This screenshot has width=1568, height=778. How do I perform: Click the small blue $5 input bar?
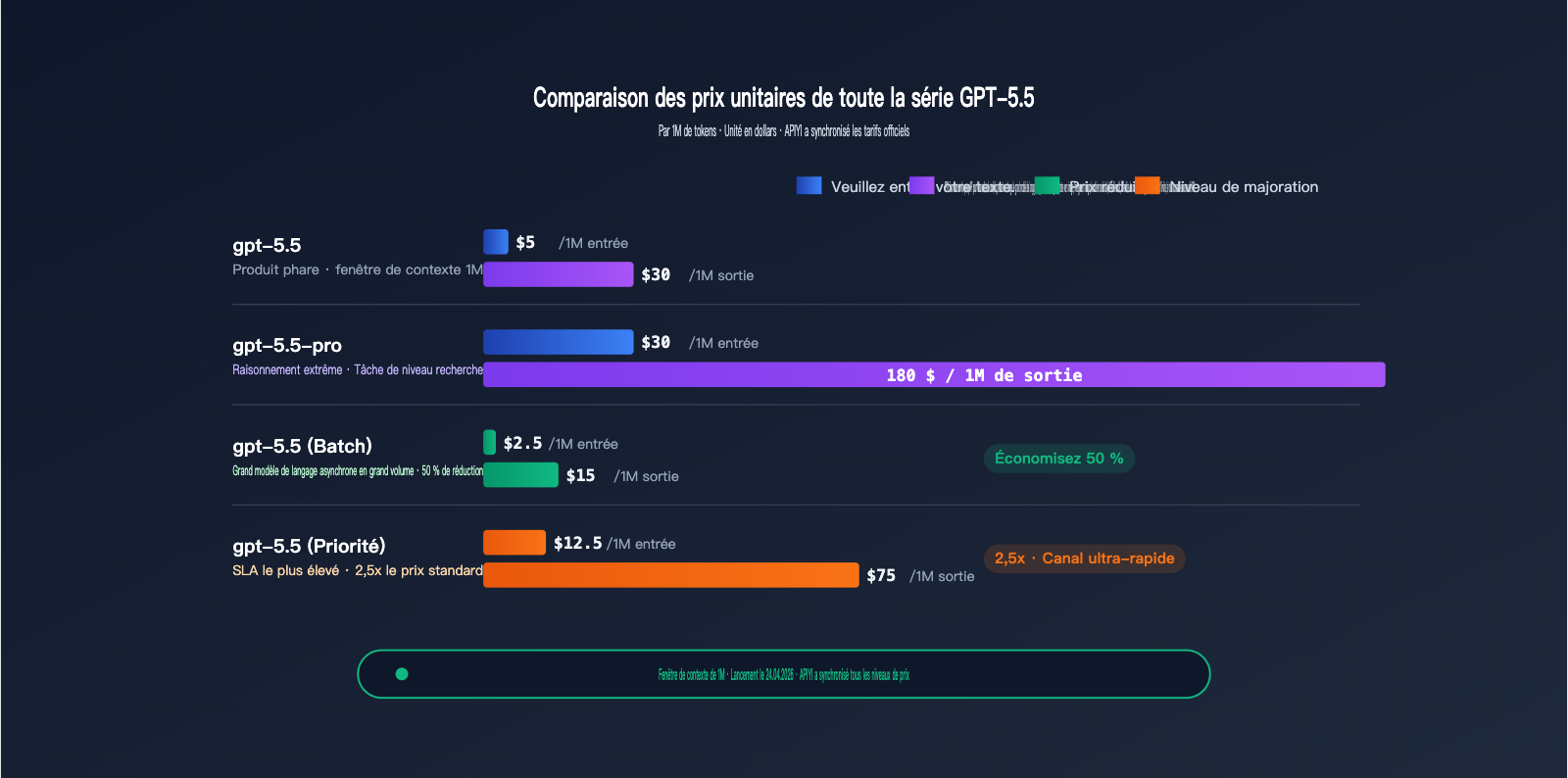[x=496, y=242]
